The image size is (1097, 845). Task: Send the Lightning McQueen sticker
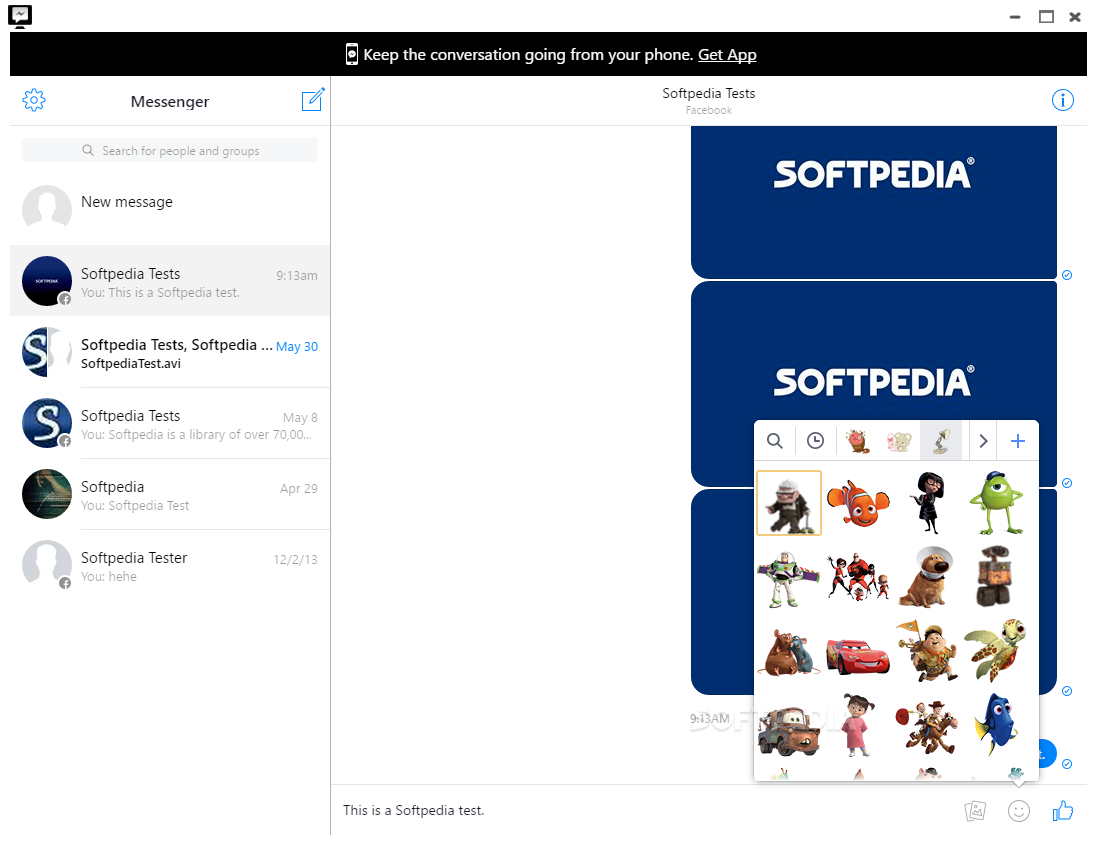pos(858,656)
